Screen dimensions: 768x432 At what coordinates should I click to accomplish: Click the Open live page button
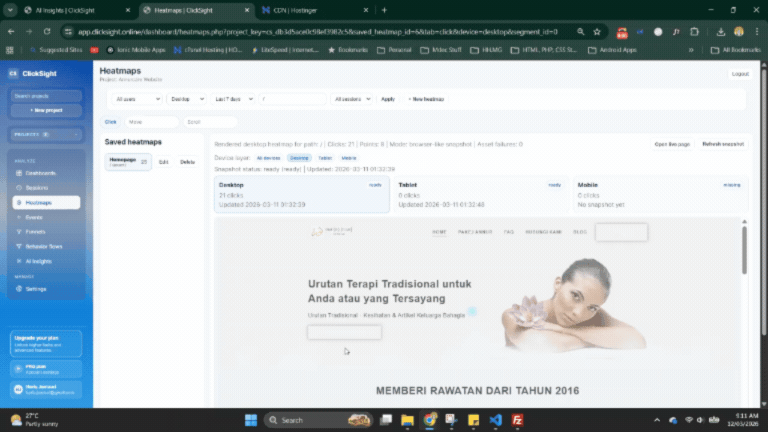click(x=672, y=144)
